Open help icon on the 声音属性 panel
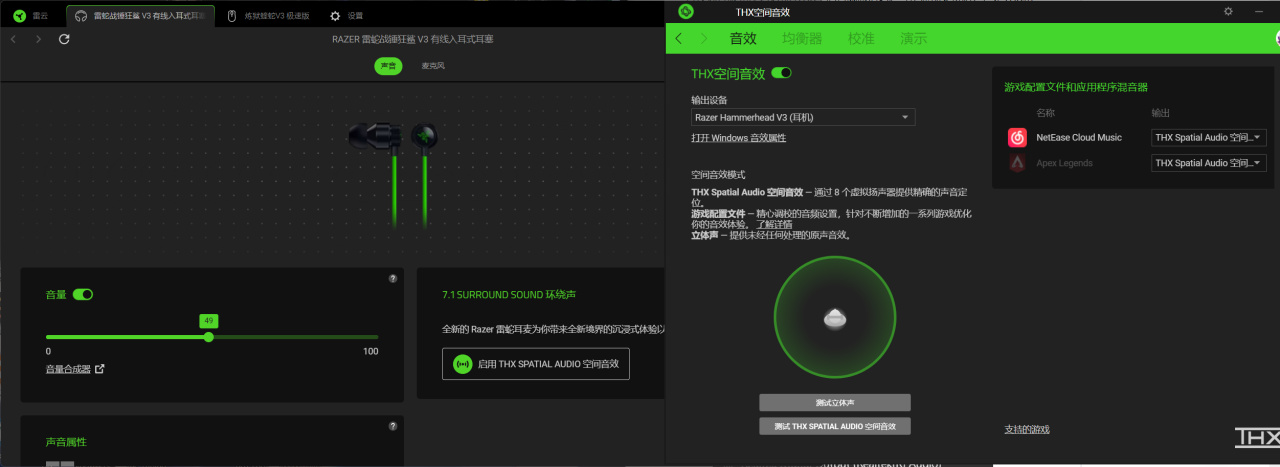This screenshot has width=1280, height=467. click(393, 426)
